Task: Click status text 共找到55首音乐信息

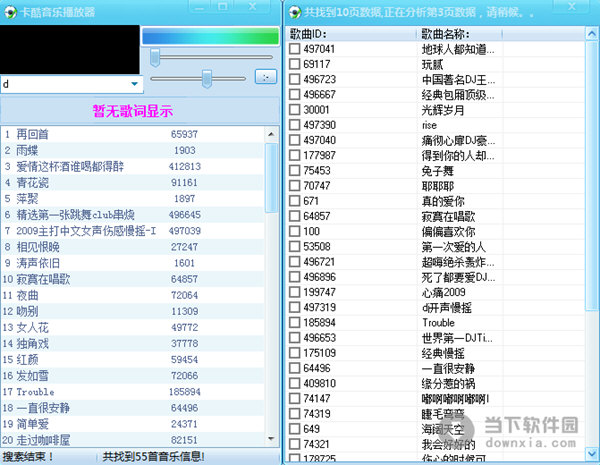Action: coord(154,456)
